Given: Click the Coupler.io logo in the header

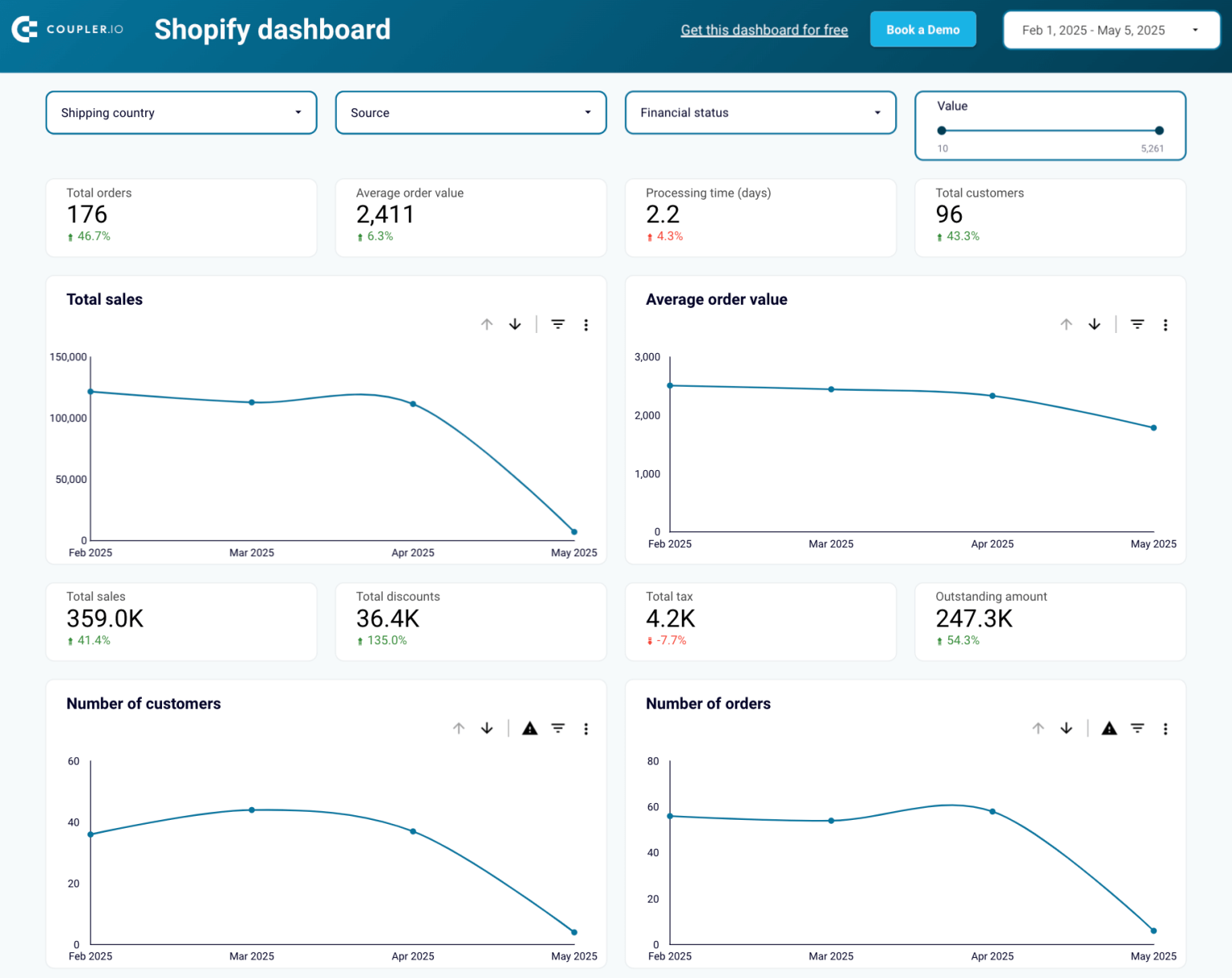Looking at the screenshot, I should pyautogui.click(x=67, y=28).
